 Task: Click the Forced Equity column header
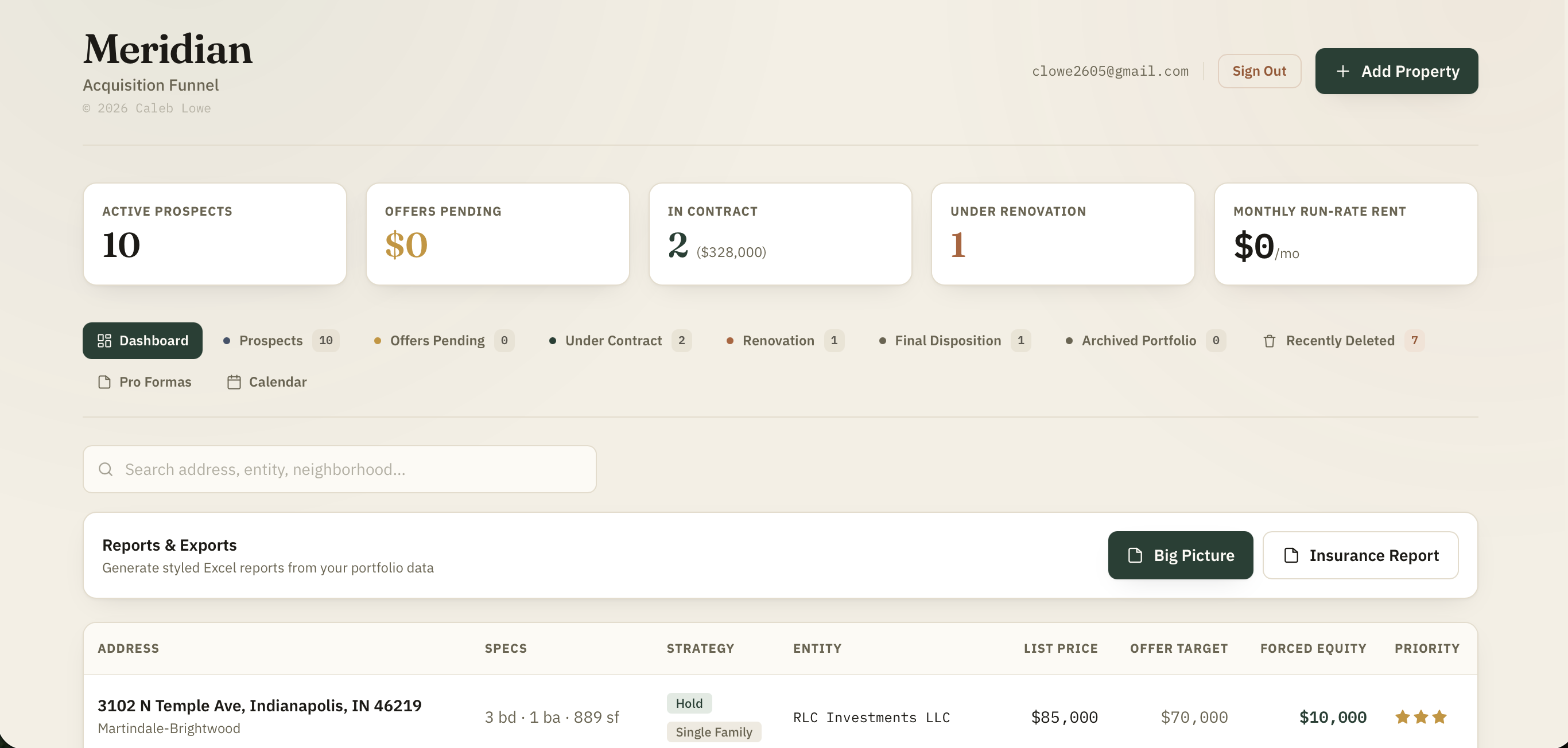point(1313,648)
